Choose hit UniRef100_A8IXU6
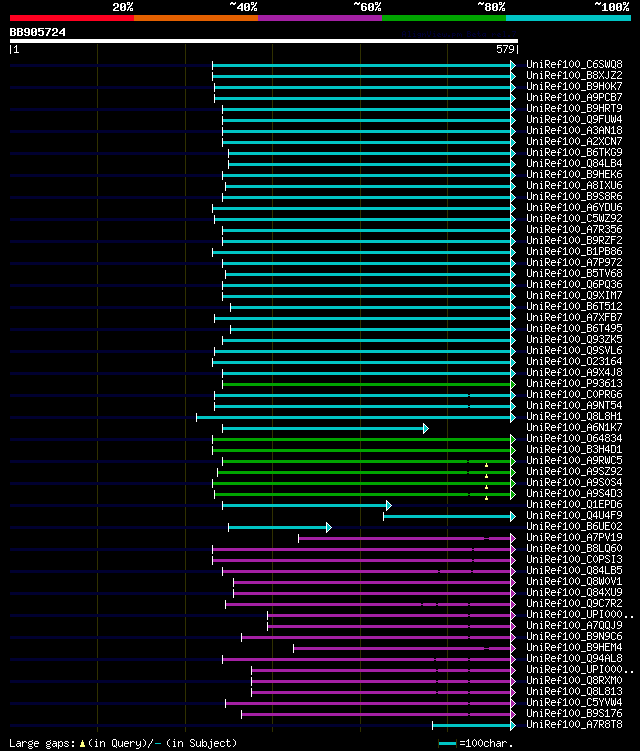This screenshot has height=751, width=640. (x=574, y=185)
